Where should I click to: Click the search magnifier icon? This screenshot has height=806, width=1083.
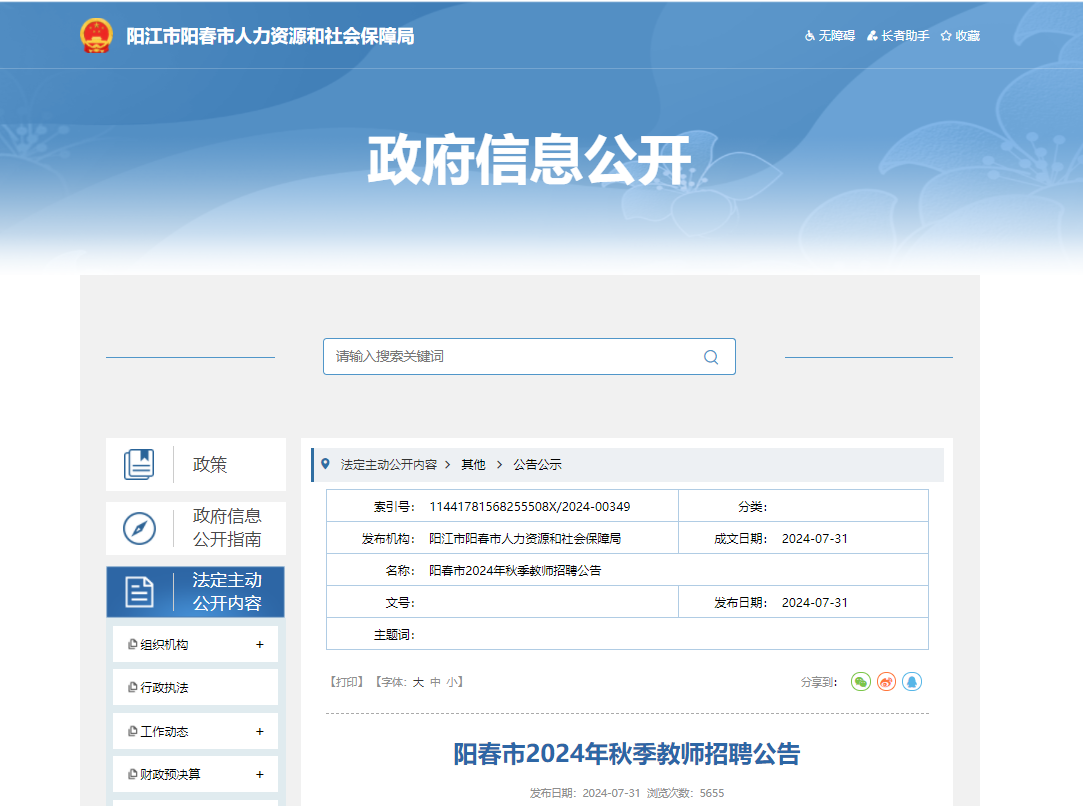(711, 357)
